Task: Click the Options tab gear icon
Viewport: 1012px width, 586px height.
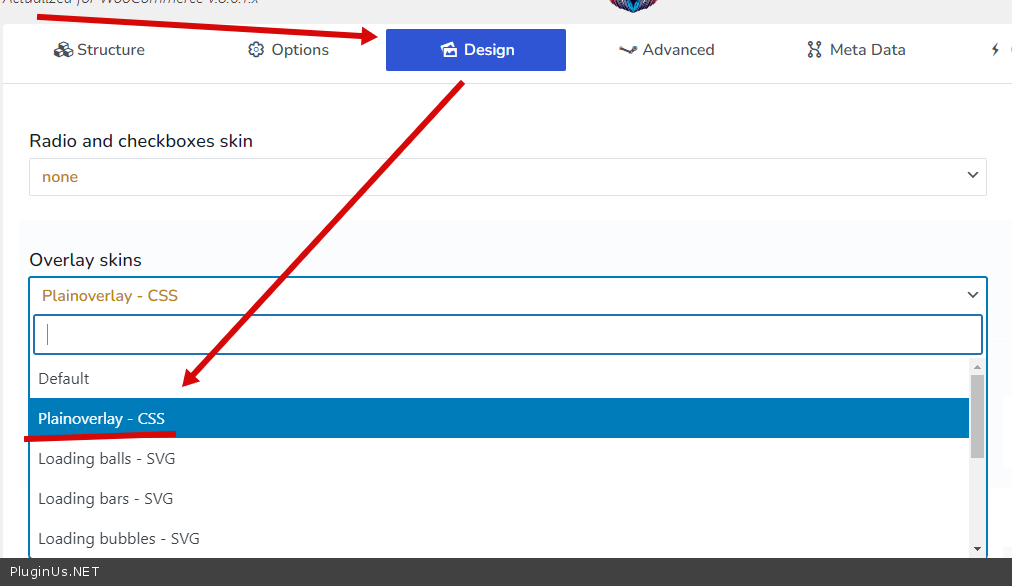Action: [256, 50]
